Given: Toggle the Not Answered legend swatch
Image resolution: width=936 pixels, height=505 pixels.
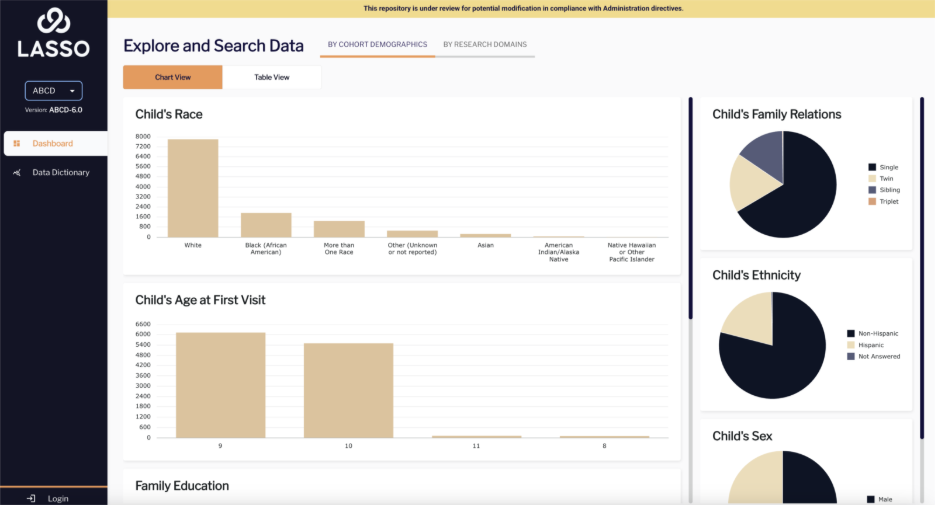Looking at the screenshot, I should 851,356.
